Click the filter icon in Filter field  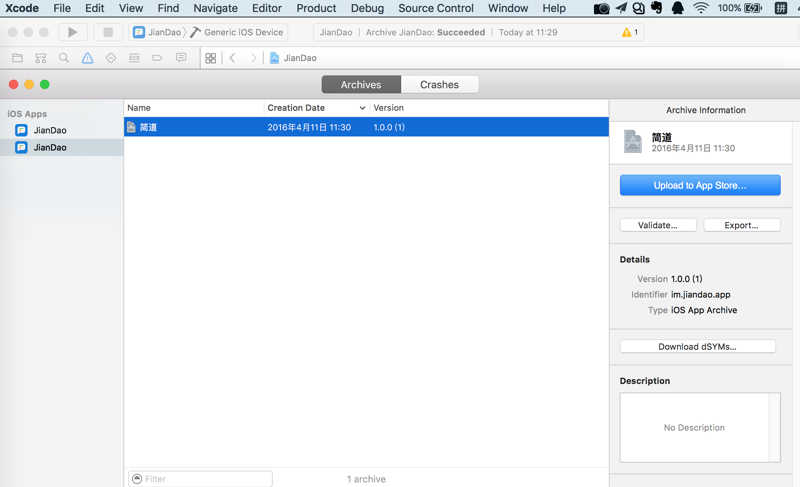(x=137, y=479)
